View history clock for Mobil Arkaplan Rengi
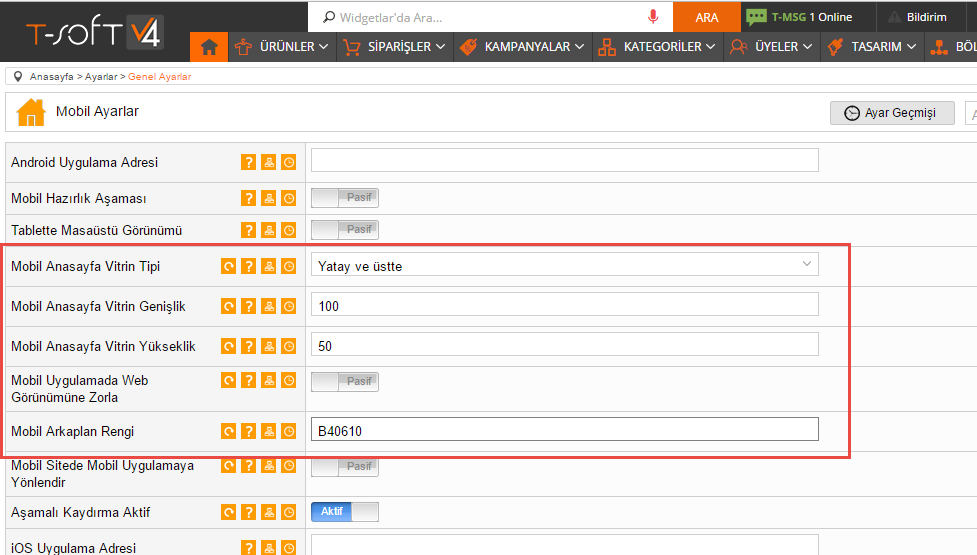This screenshot has height=555, width=977. pyautogui.click(x=288, y=431)
